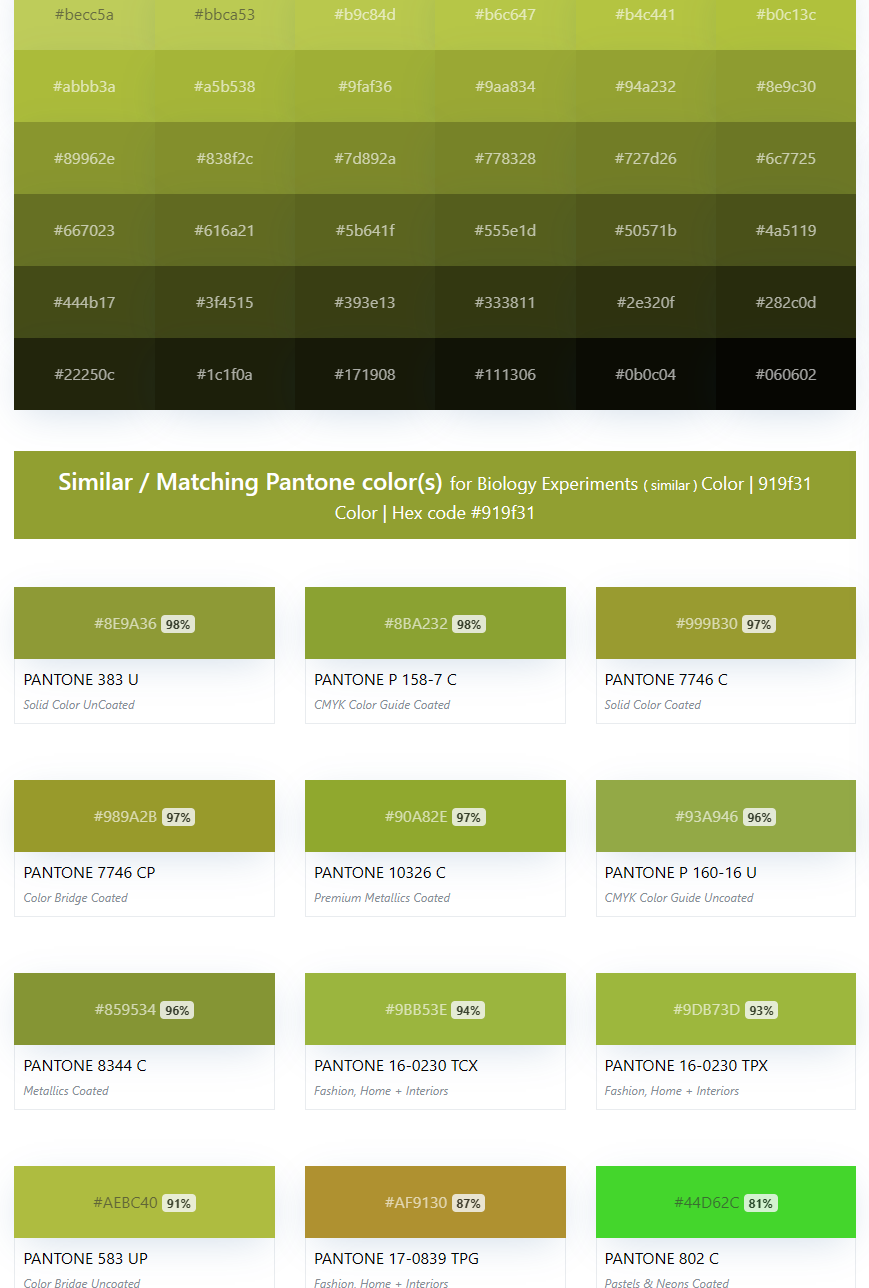
Task: Pick the #8e9c30 color cell
Action: click(786, 86)
